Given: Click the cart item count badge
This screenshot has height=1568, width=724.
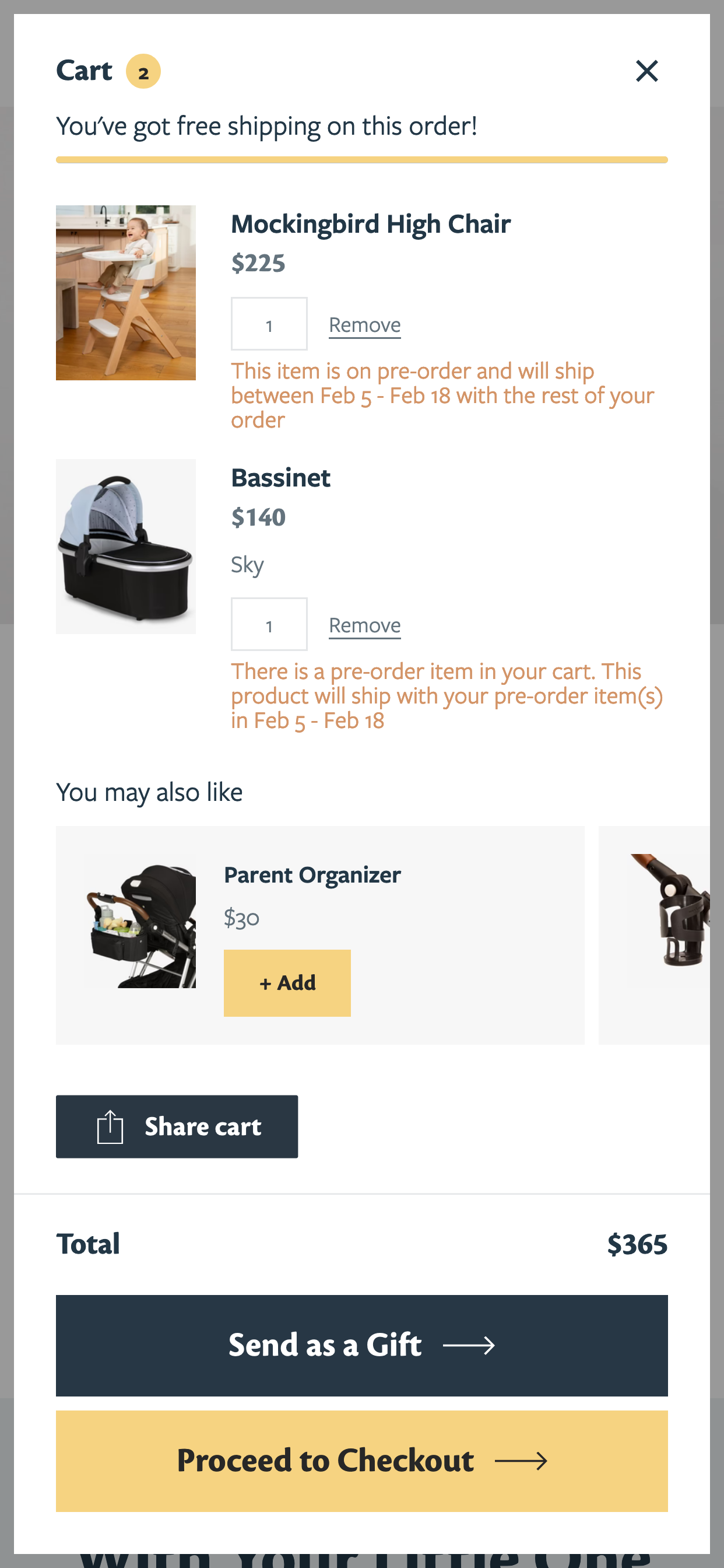Looking at the screenshot, I should pyautogui.click(x=143, y=72).
